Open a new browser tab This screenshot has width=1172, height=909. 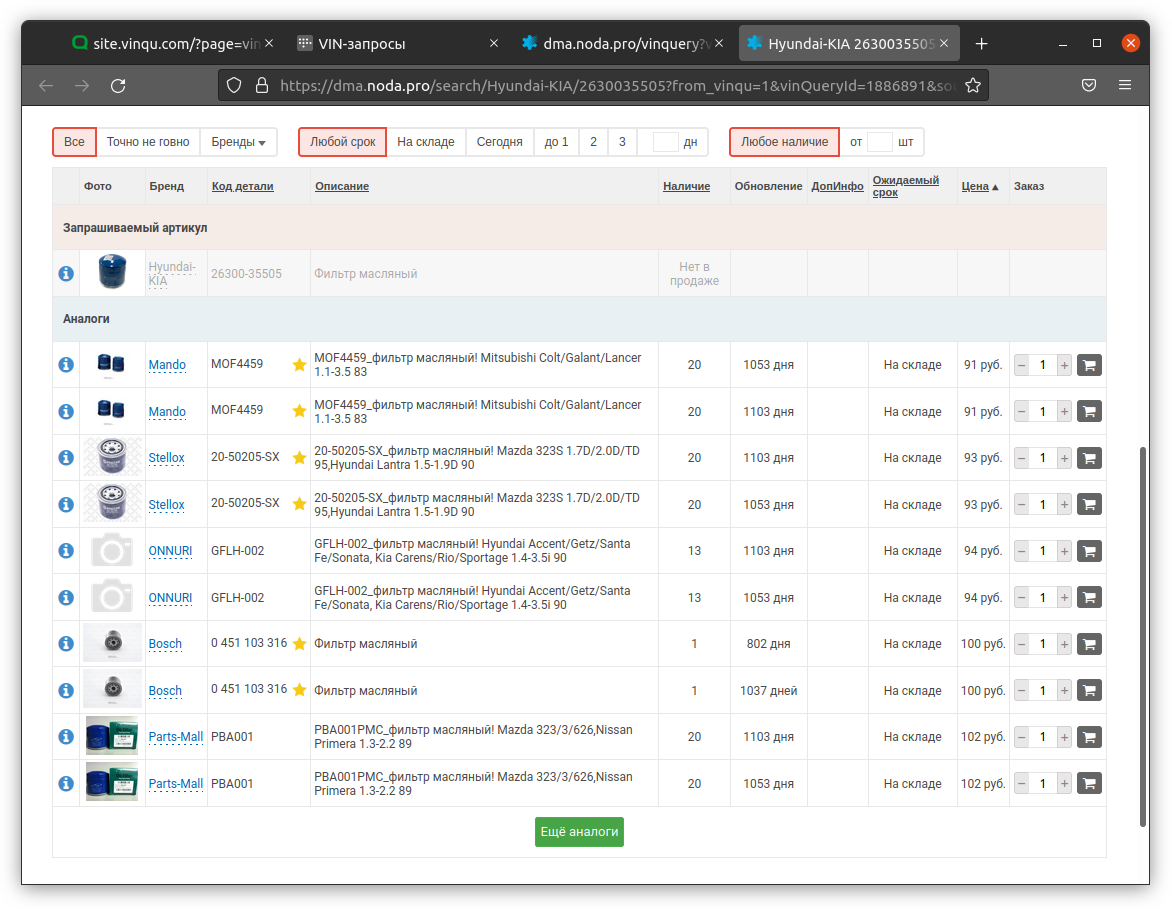[981, 43]
